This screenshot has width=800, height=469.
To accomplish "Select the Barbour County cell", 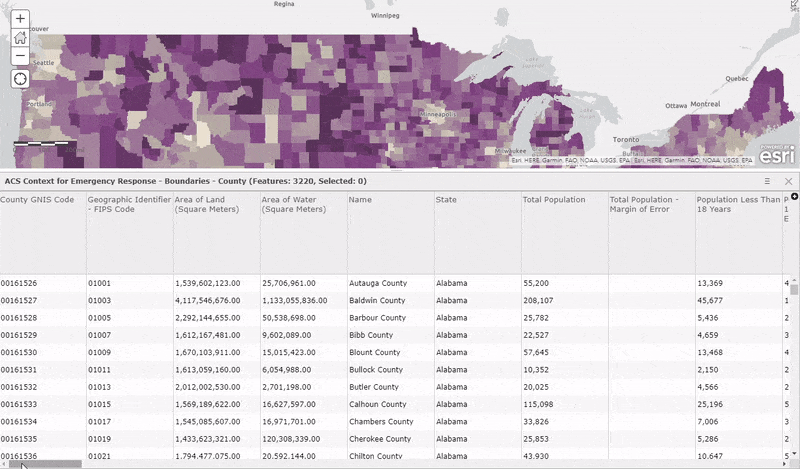I will [378, 318].
